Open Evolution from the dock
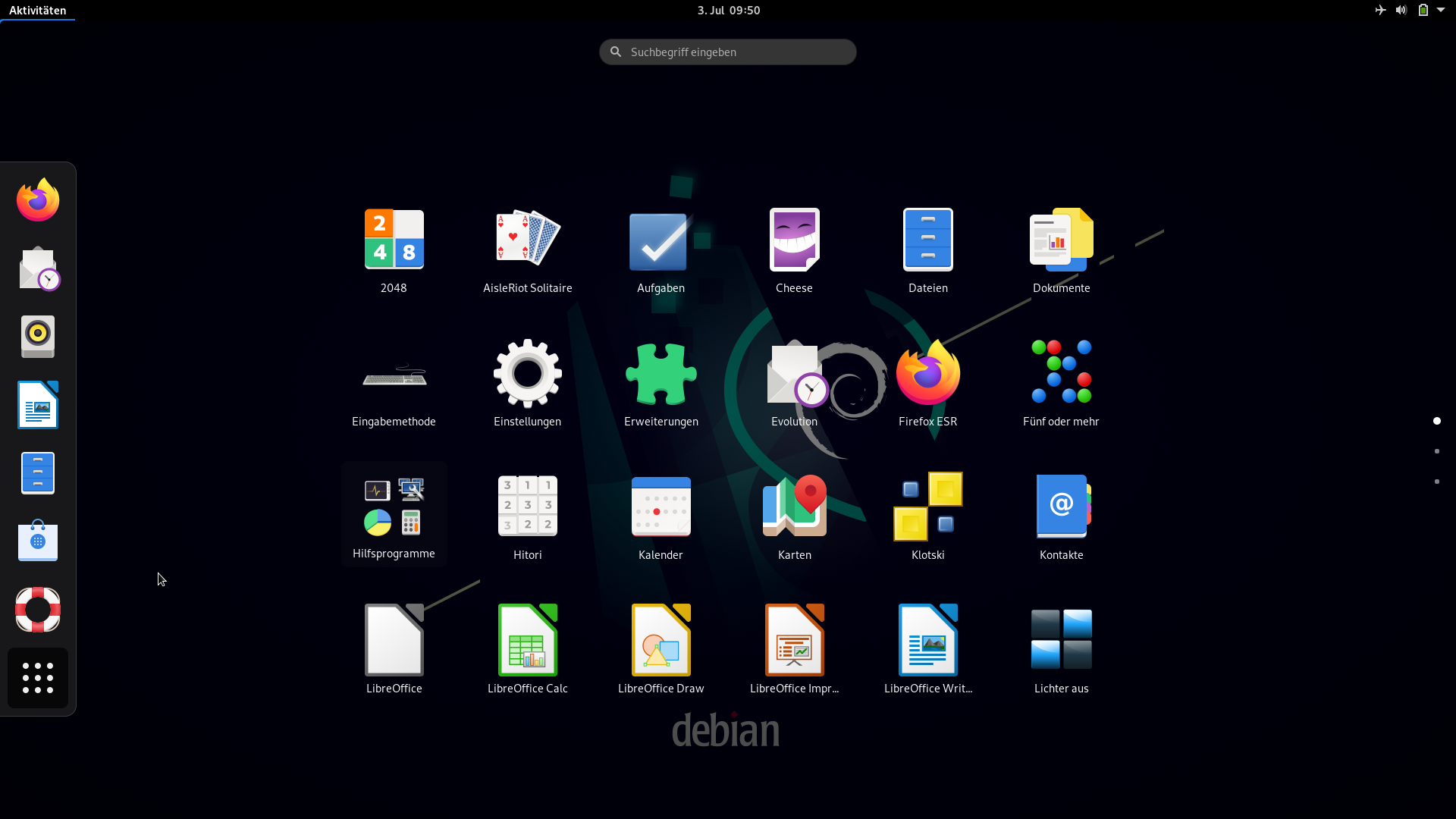Screen dimensions: 1456x819 pyautogui.click(x=38, y=268)
